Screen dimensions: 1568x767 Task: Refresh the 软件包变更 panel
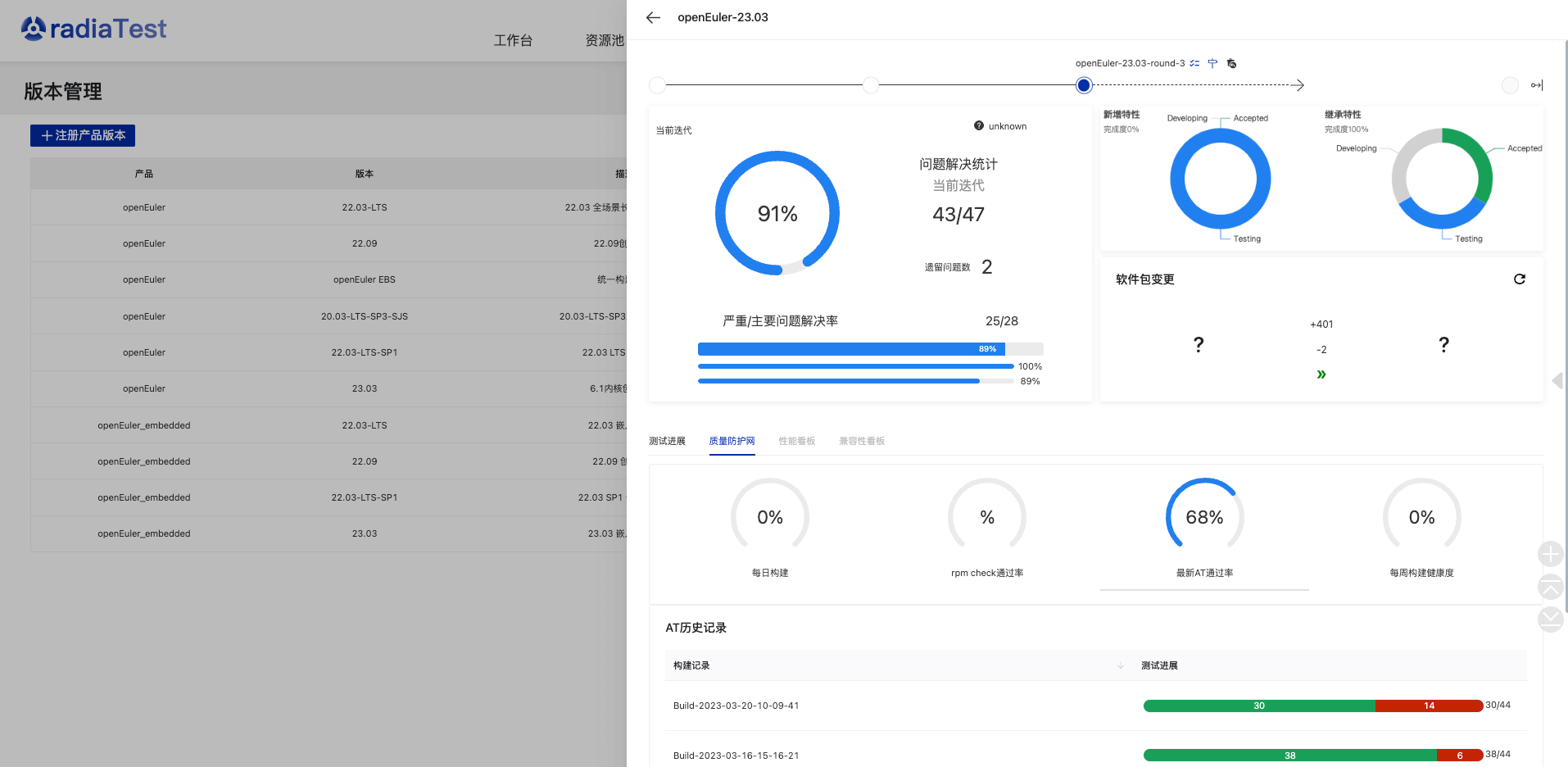click(1520, 279)
